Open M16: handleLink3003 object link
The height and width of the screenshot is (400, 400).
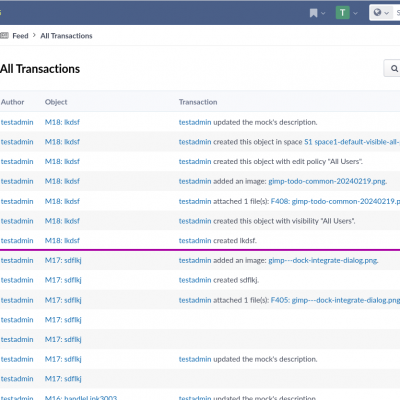(x=81, y=397)
